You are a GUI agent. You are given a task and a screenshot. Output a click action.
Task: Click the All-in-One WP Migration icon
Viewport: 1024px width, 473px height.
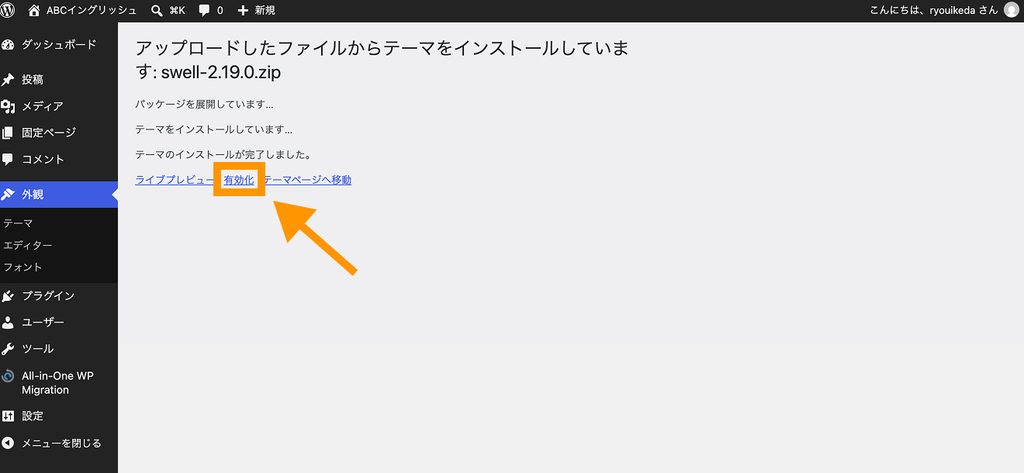pyautogui.click(x=8, y=376)
